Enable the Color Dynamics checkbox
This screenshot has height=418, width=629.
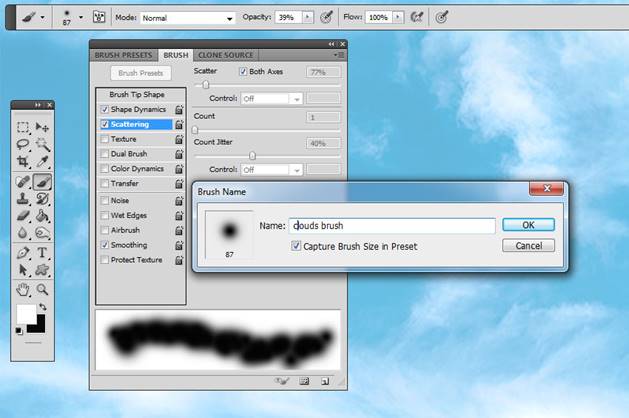104,169
